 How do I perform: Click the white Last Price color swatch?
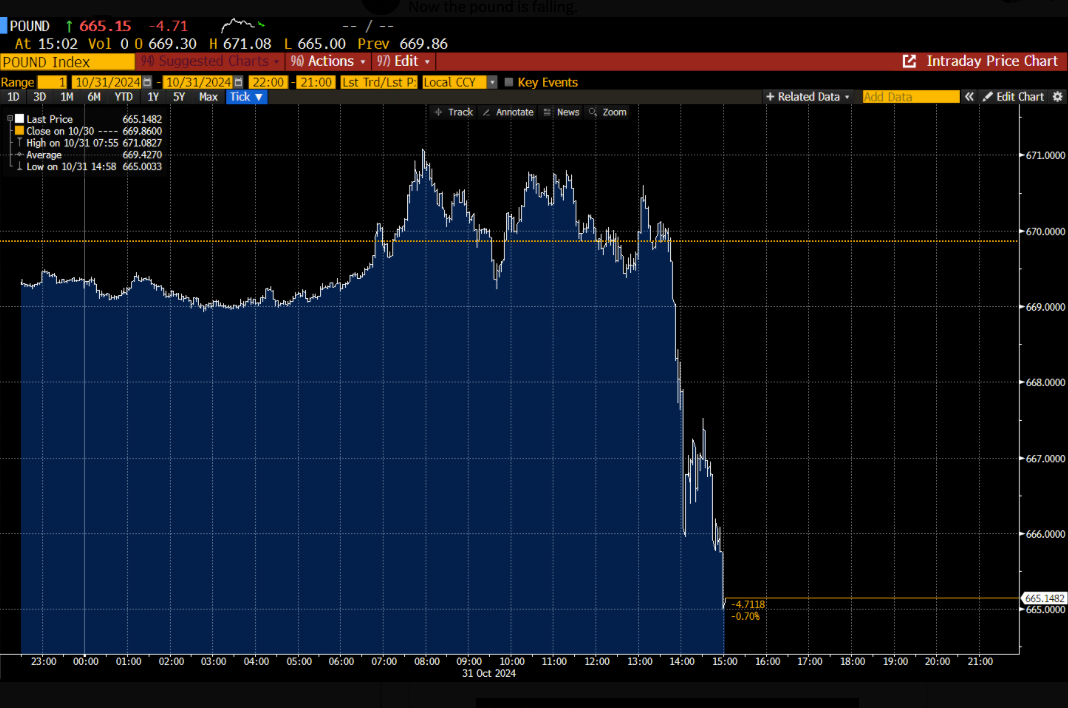click(x=20, y=119)
